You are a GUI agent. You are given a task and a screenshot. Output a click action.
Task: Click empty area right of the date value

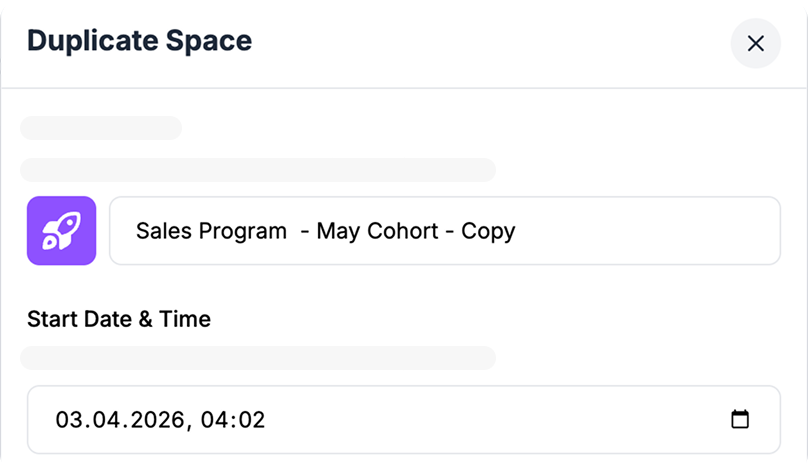click(500, 419)
